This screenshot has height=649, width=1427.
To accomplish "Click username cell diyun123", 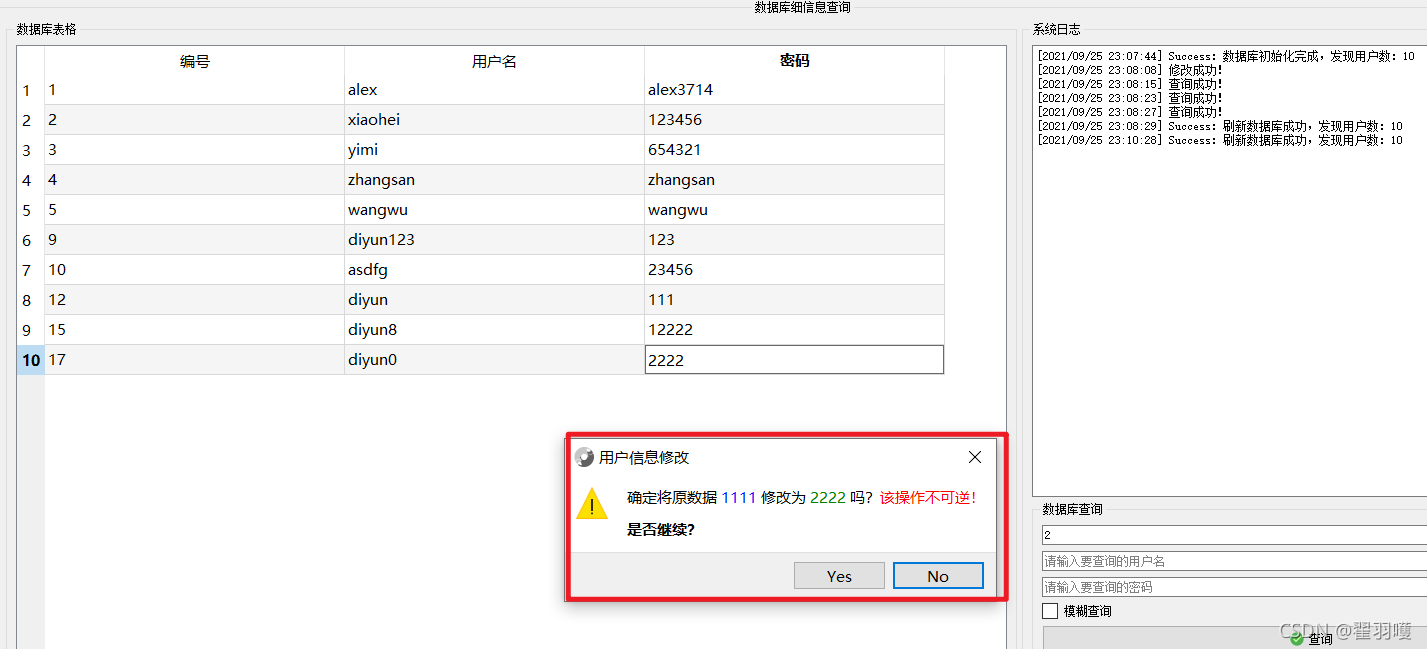I will click(x=494, y=240).
